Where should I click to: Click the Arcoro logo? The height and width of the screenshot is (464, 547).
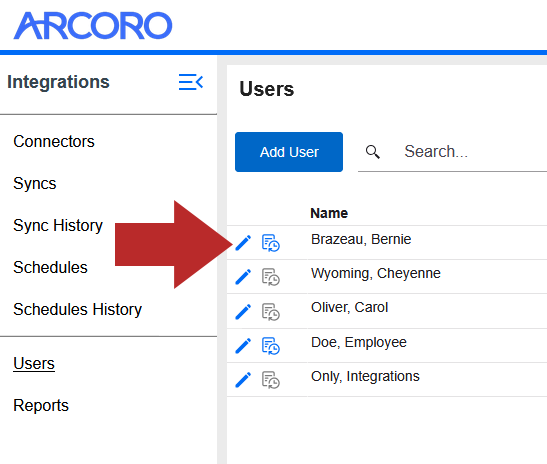pos(93,25)
